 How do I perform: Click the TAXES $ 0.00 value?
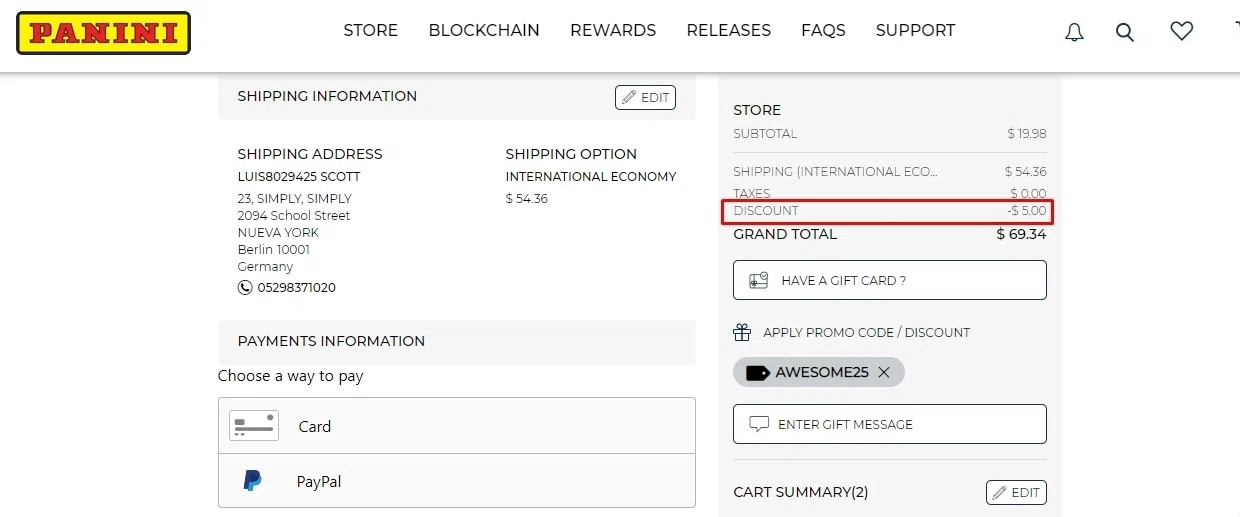pos(1028,193)
